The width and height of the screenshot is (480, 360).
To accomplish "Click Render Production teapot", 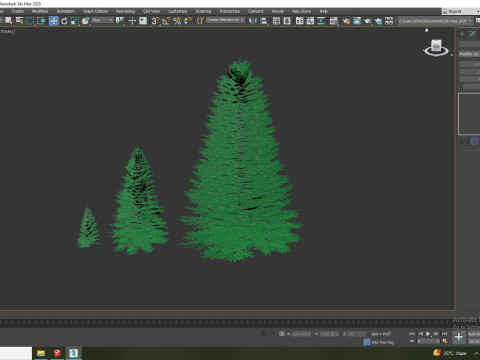I will (367, 21).
